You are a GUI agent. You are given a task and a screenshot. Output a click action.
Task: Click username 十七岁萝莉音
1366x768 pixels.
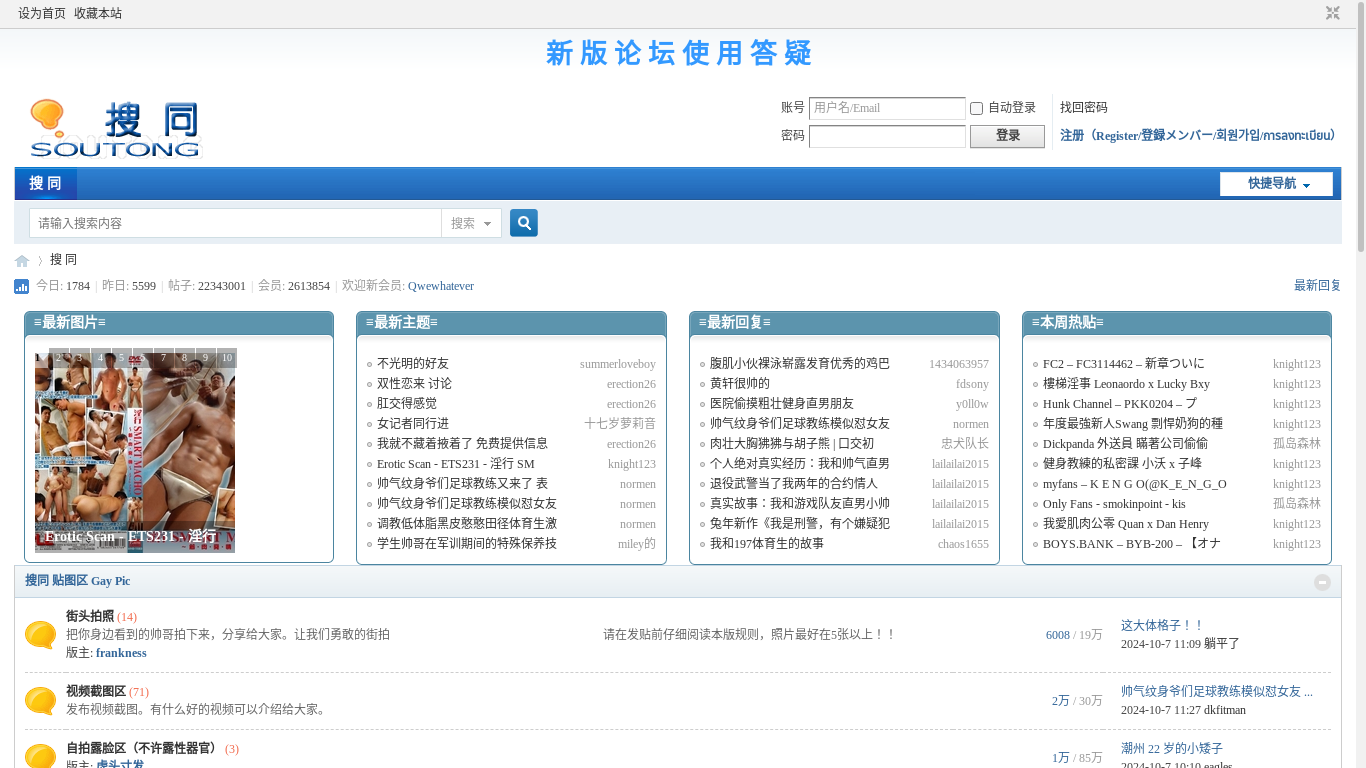620,424
